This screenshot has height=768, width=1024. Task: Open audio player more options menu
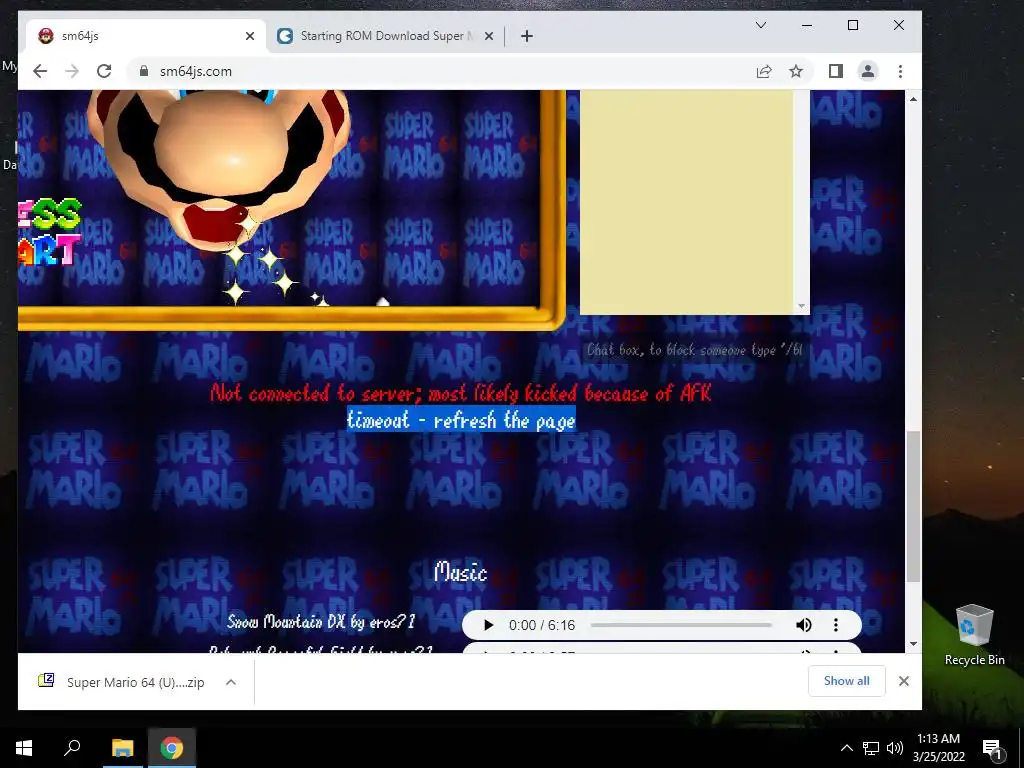tap(835, 625)
